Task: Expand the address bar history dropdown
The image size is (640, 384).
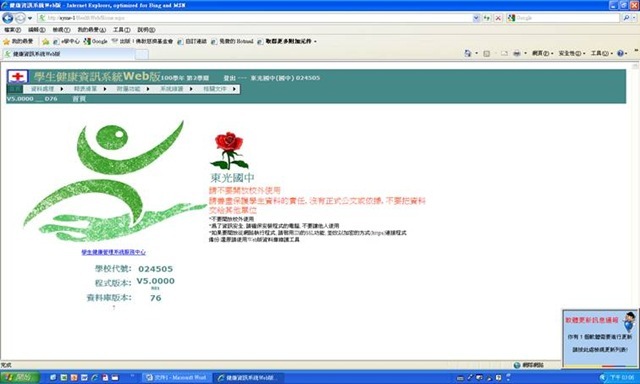Action: [476, 18]
